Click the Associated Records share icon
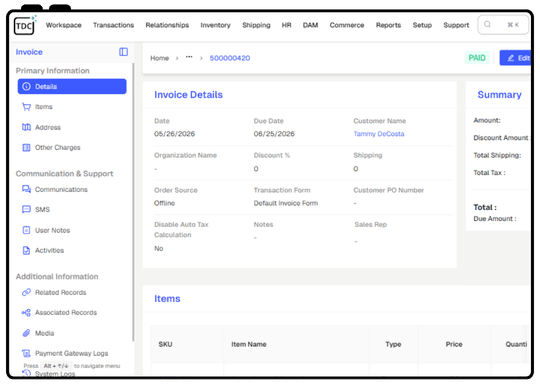 26,313
